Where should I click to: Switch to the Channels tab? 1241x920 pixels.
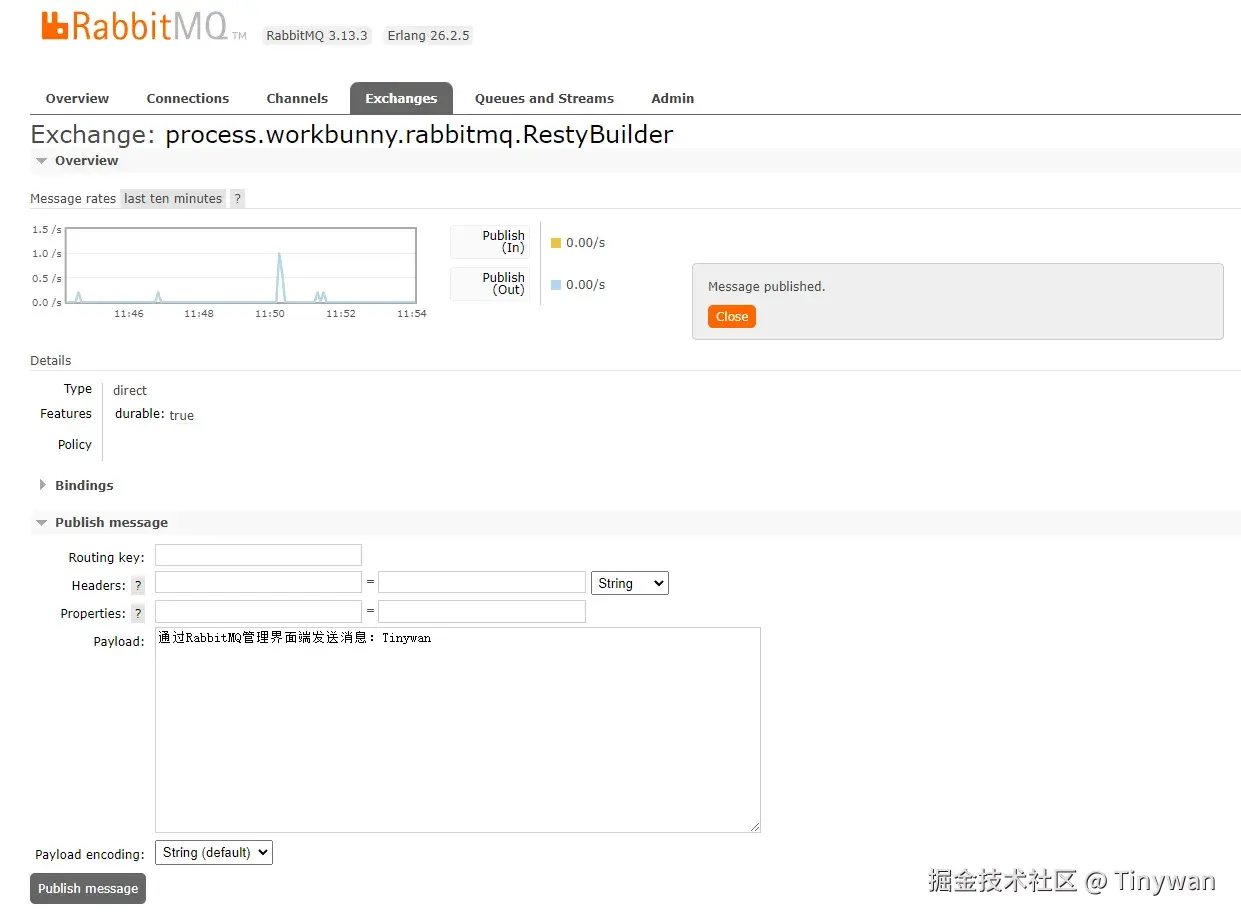pyautogui.click(x=297, y=98)
